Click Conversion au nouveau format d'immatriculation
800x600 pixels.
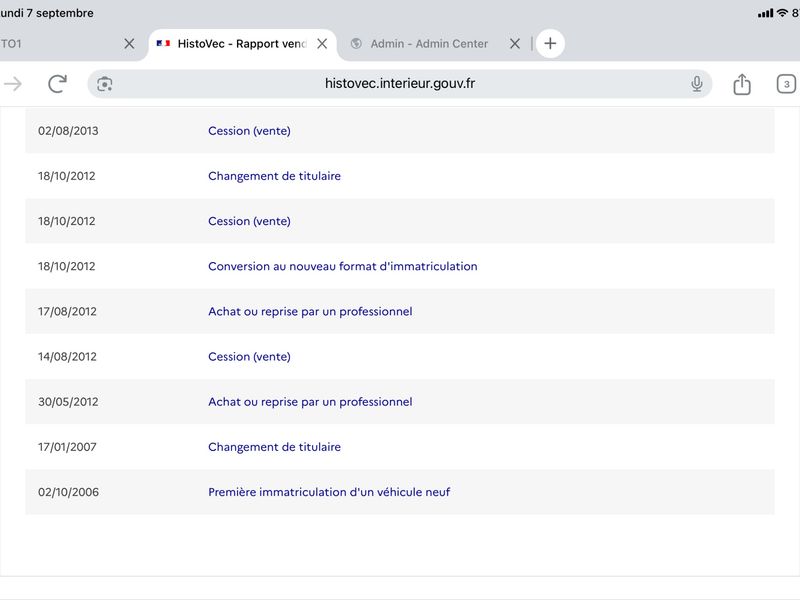(342, 266)
